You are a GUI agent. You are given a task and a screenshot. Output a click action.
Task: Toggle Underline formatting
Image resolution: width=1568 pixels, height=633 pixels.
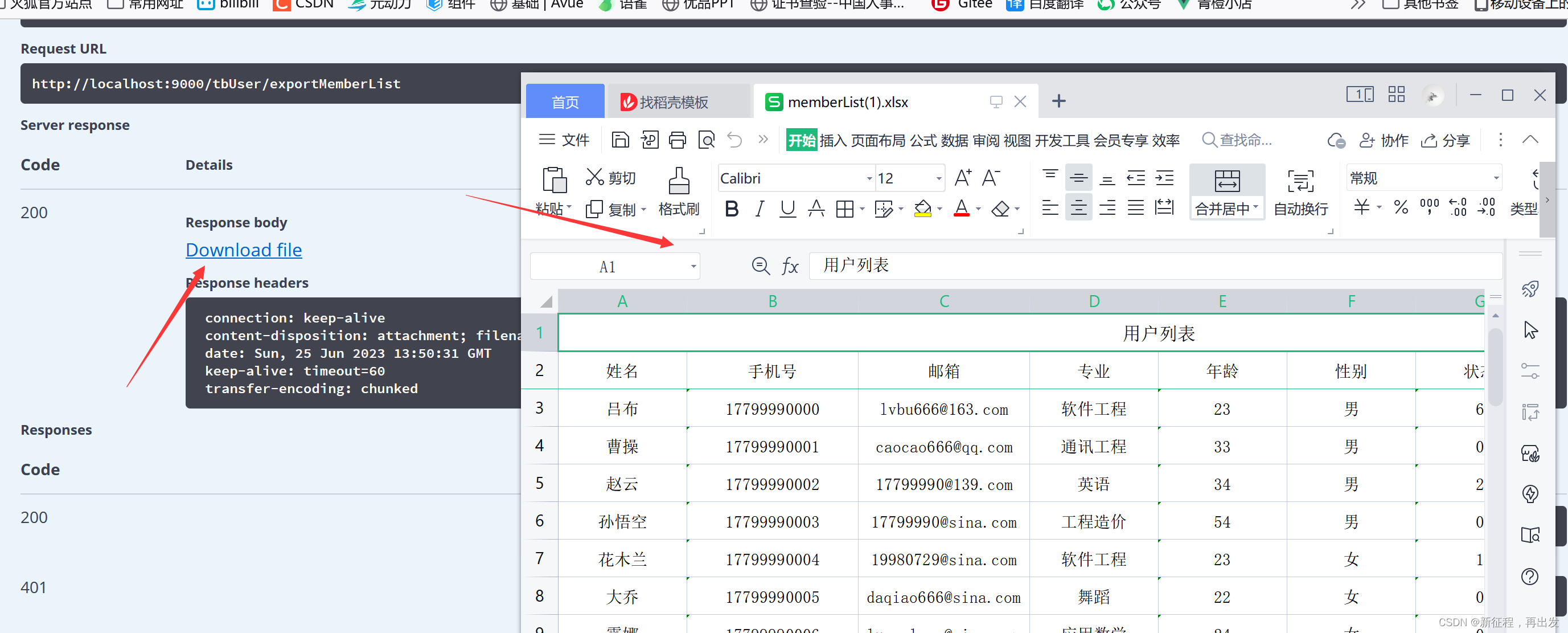(787, 209)
